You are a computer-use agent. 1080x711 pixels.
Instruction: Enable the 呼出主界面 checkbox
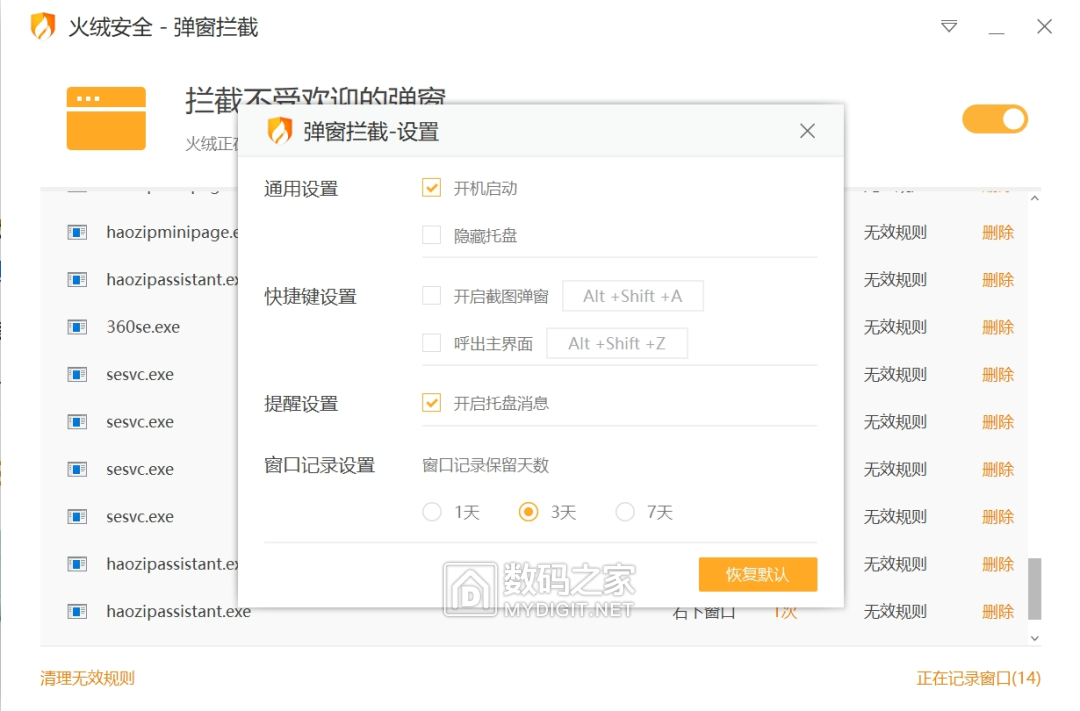click(x=431, y=342)
